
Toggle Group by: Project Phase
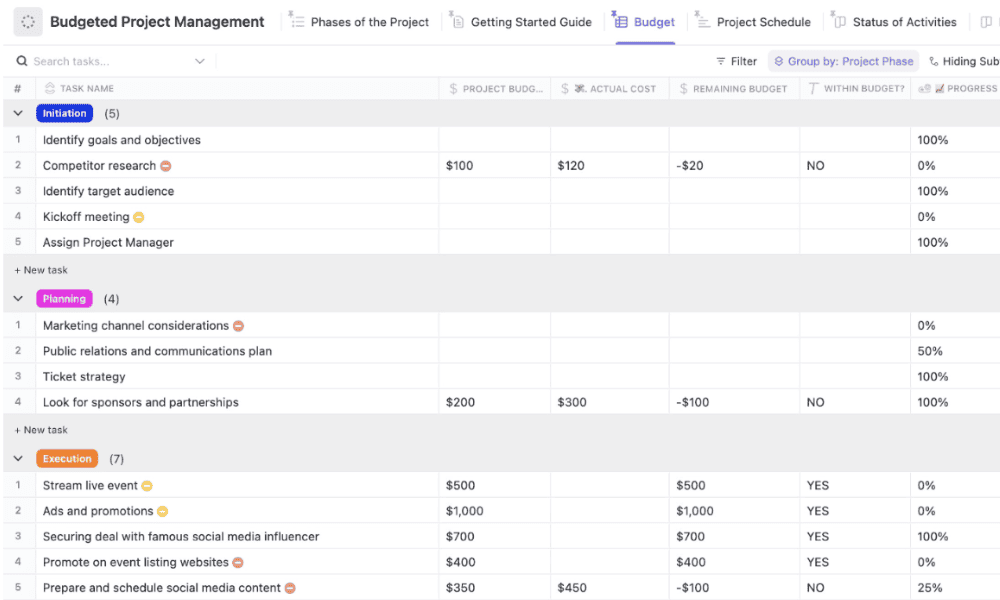(843, 62)
